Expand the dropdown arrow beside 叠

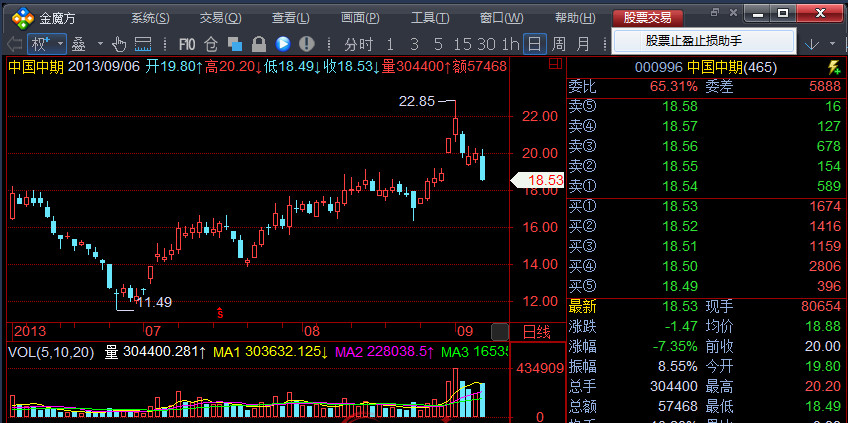click(100, 44)
